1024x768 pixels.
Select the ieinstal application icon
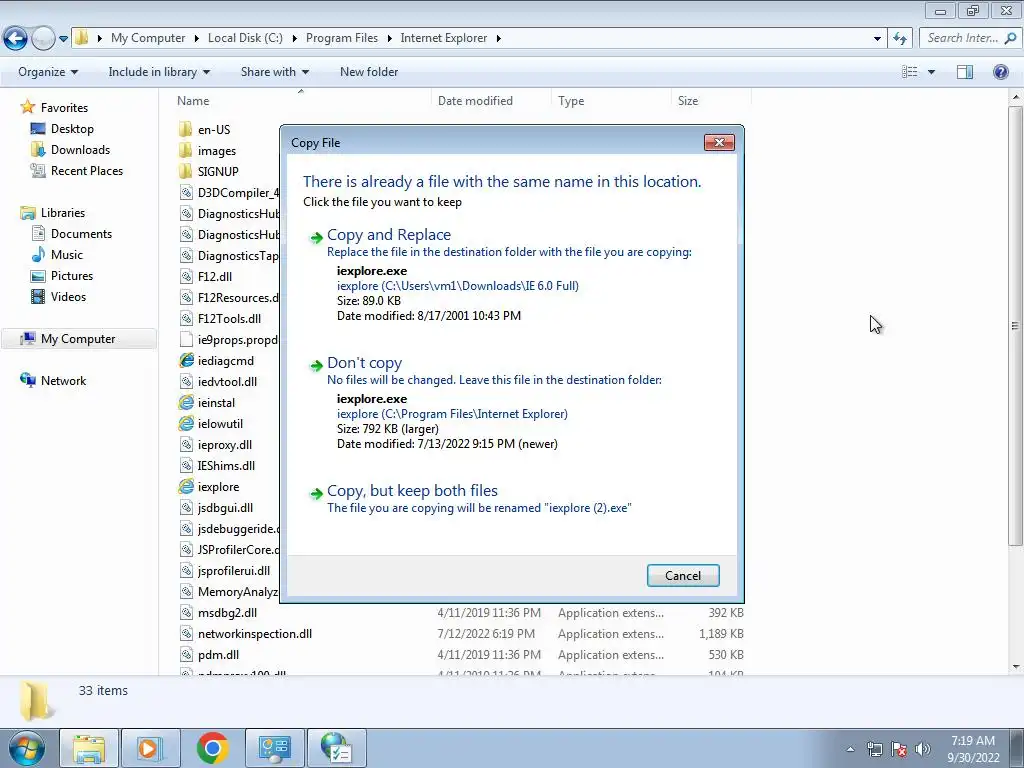pyautogui.click(x=186, y=402)
